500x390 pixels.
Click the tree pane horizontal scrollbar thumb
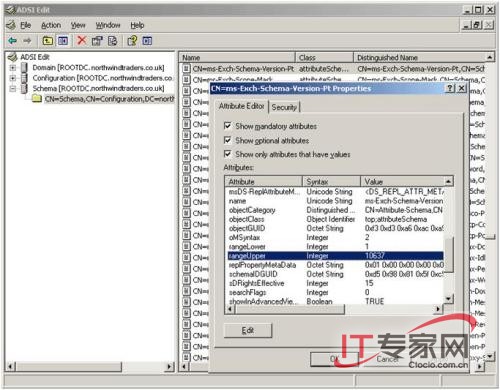(x=69, y=367)
